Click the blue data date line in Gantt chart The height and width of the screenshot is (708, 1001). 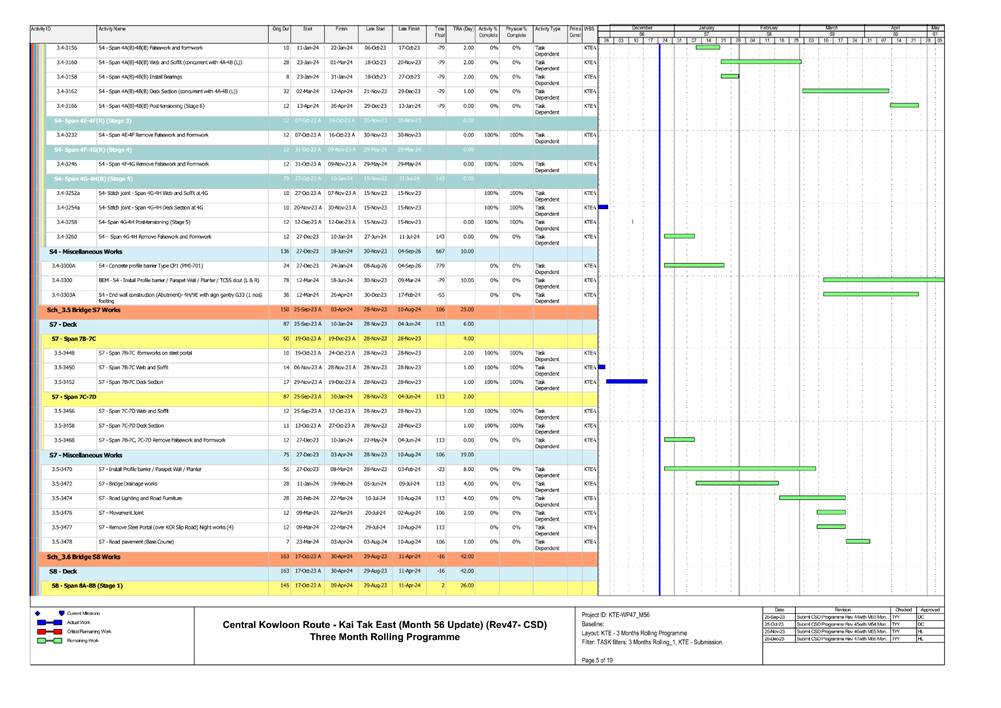point(660,300)
